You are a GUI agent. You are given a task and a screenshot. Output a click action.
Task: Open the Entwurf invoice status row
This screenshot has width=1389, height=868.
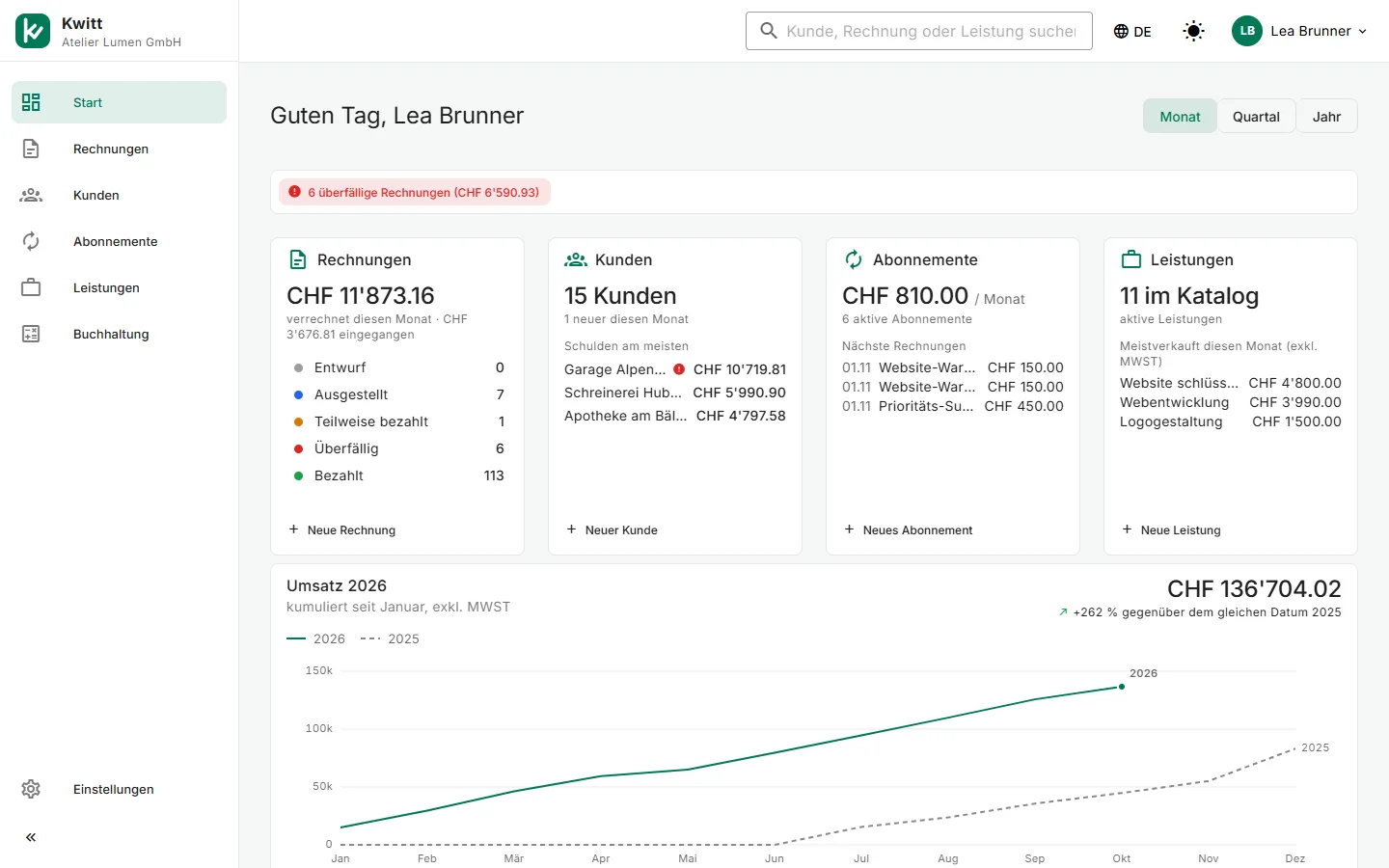click(x=397, y=367)
